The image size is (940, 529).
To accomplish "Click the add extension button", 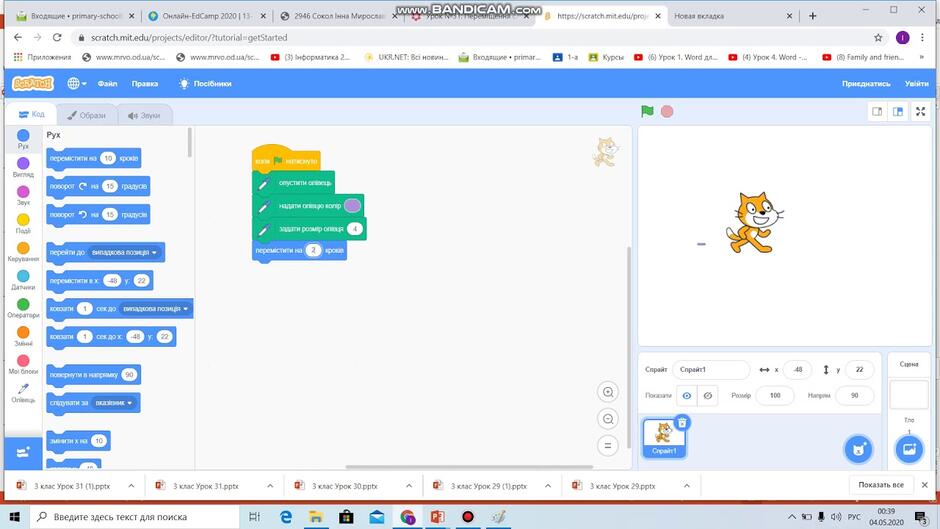I will pos(23,453).
